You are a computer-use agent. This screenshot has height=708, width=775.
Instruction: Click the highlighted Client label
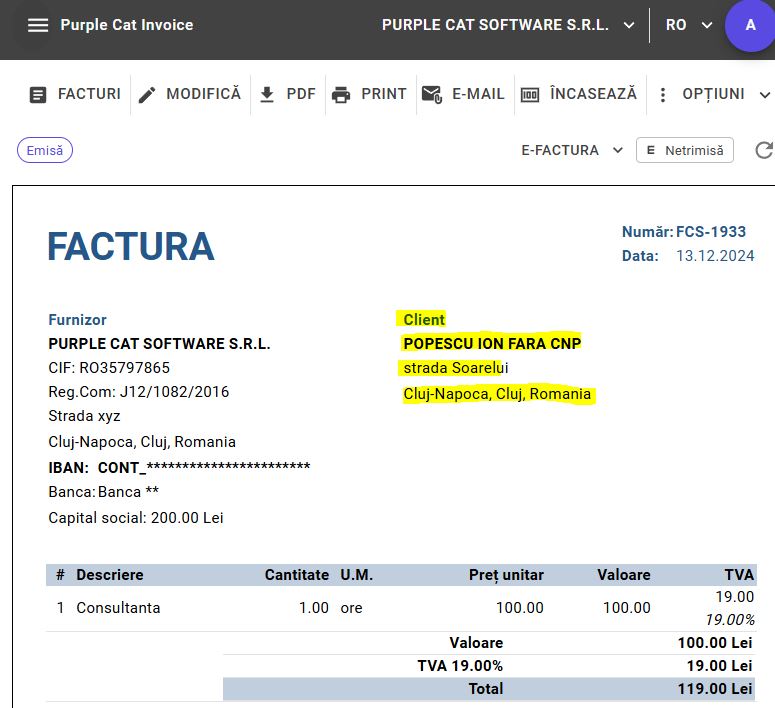[424, 319]
